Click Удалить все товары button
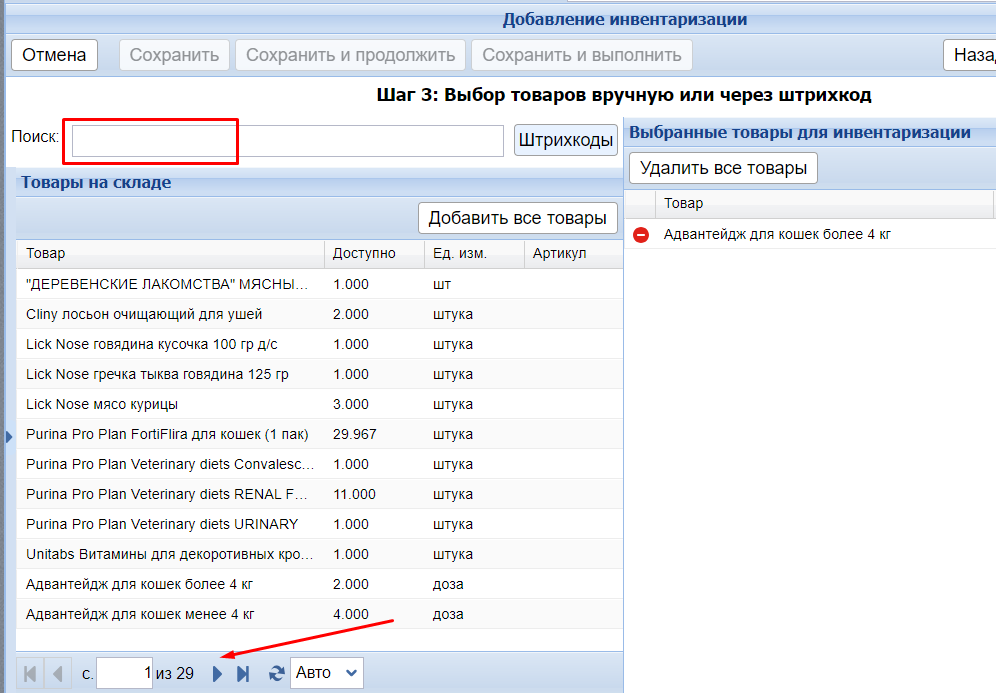The image size is (996, 693). coord(723,168)
